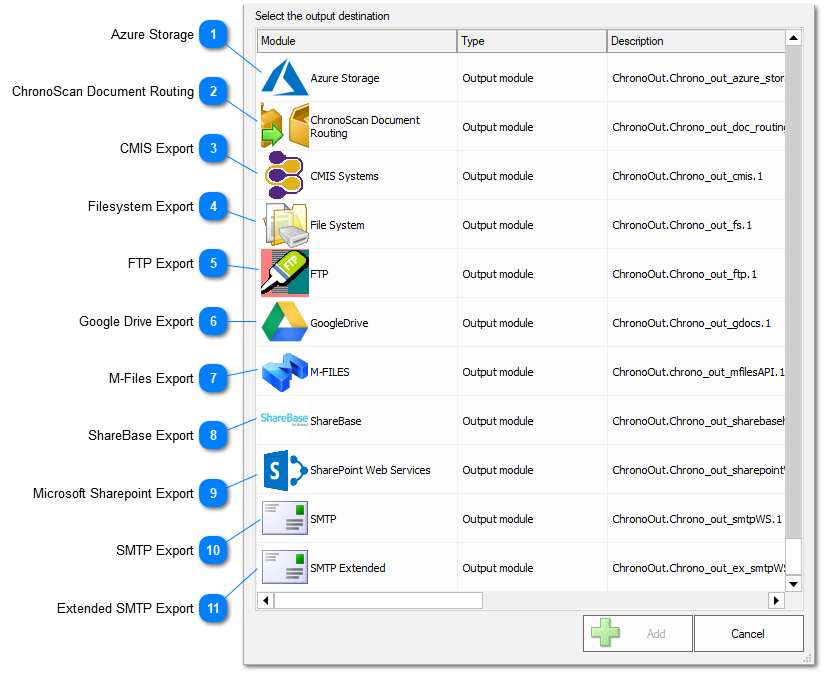Pick the GoogleDrive triangle icon
This screenshot has height=674, width=824.
pos(285,322)
